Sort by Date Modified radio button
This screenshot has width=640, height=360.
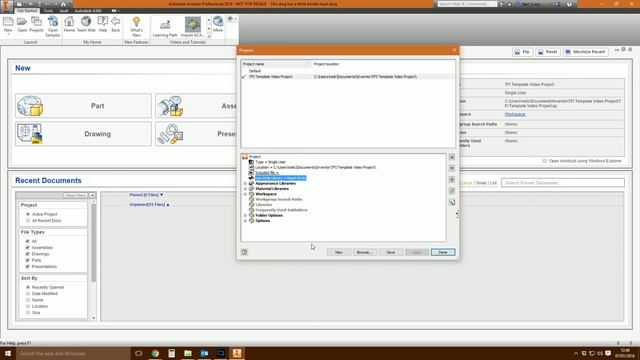pyautogui.click(x=28, y=294)
